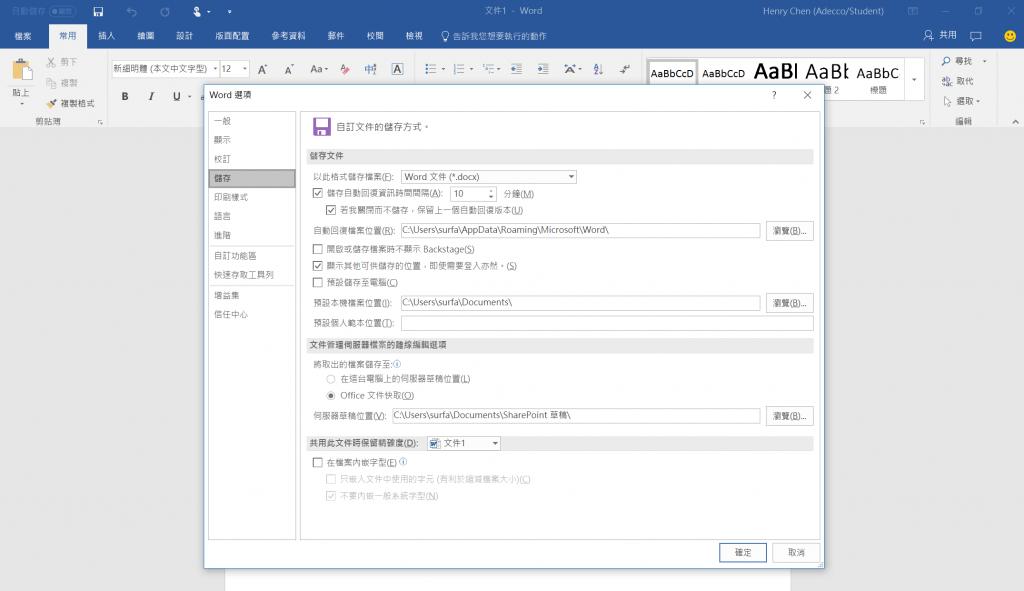1024x591 pixels.
Task: Select the 在這台電腦上的伺服器草稿位置 radio button
Action: 331,378
